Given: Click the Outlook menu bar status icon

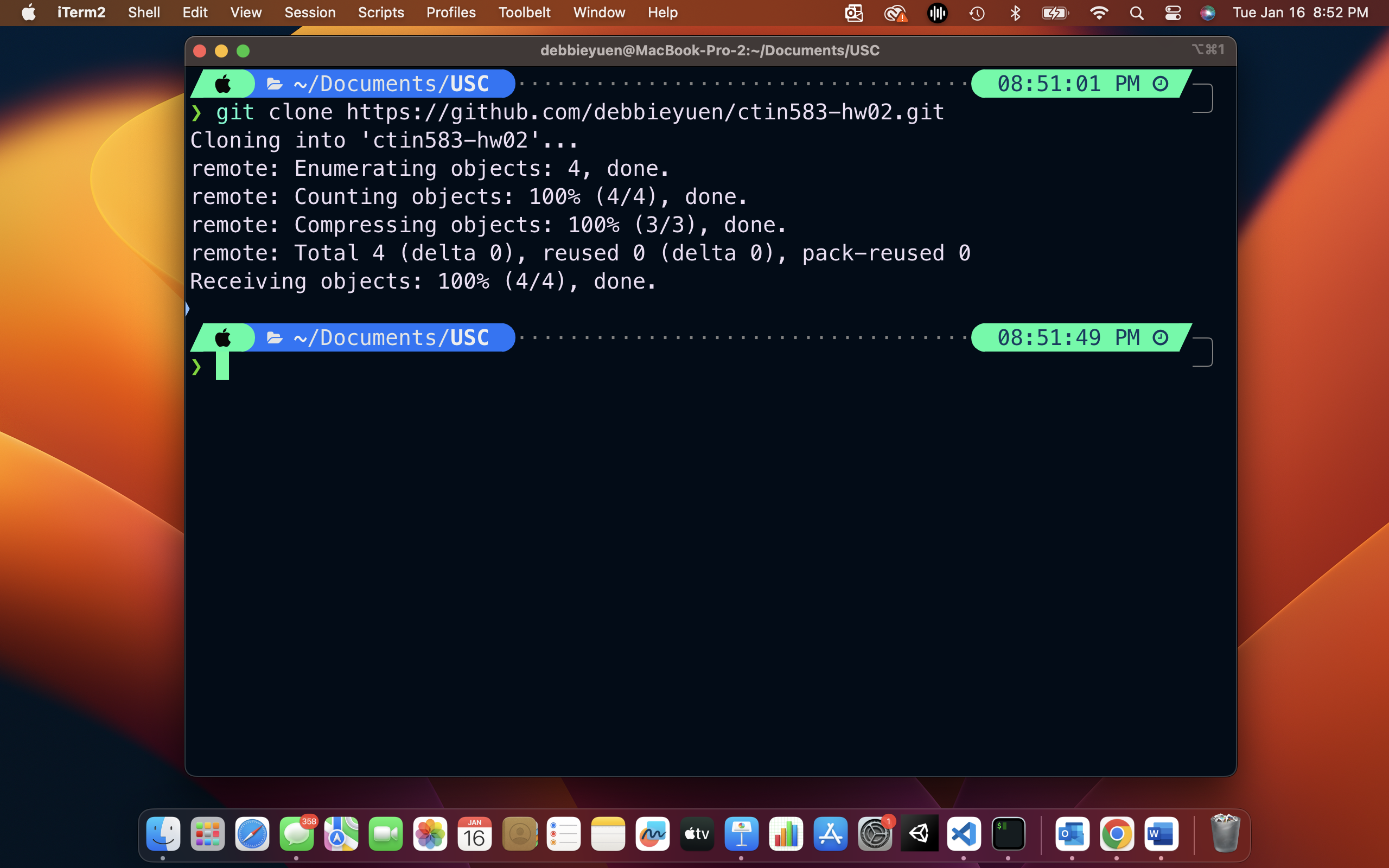Looking at the screenshot, I should click(x=853, y=12).
